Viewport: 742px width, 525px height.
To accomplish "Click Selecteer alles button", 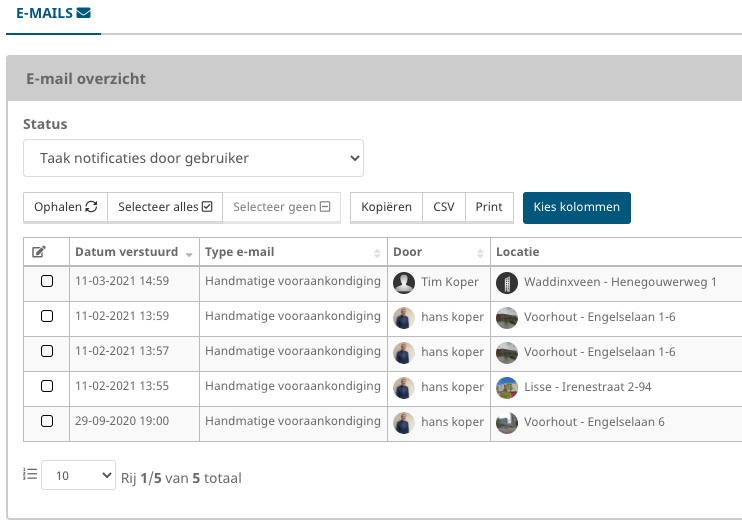I will click(165, 207).
